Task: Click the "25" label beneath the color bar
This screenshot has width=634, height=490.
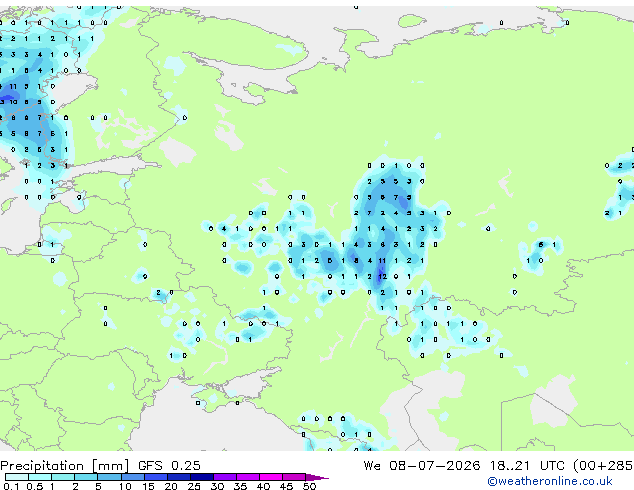Action: pos(194,486)
